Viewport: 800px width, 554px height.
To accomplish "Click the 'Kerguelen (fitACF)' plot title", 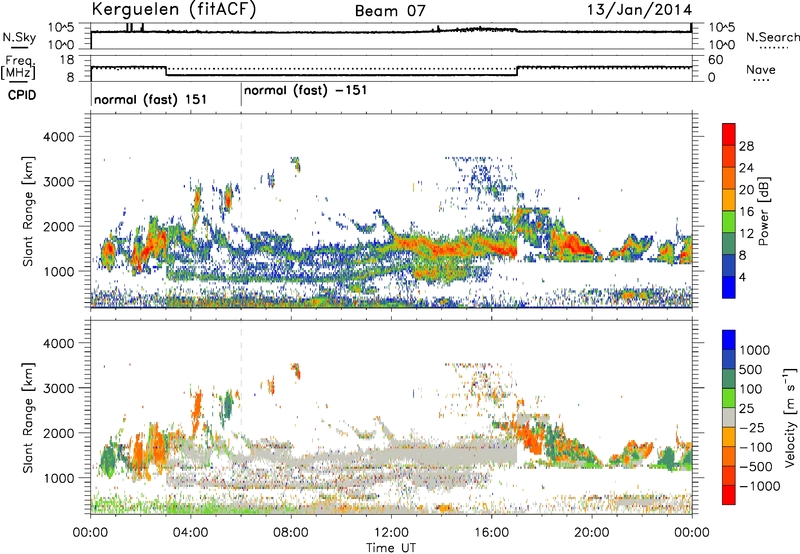I will click(173, 10).
